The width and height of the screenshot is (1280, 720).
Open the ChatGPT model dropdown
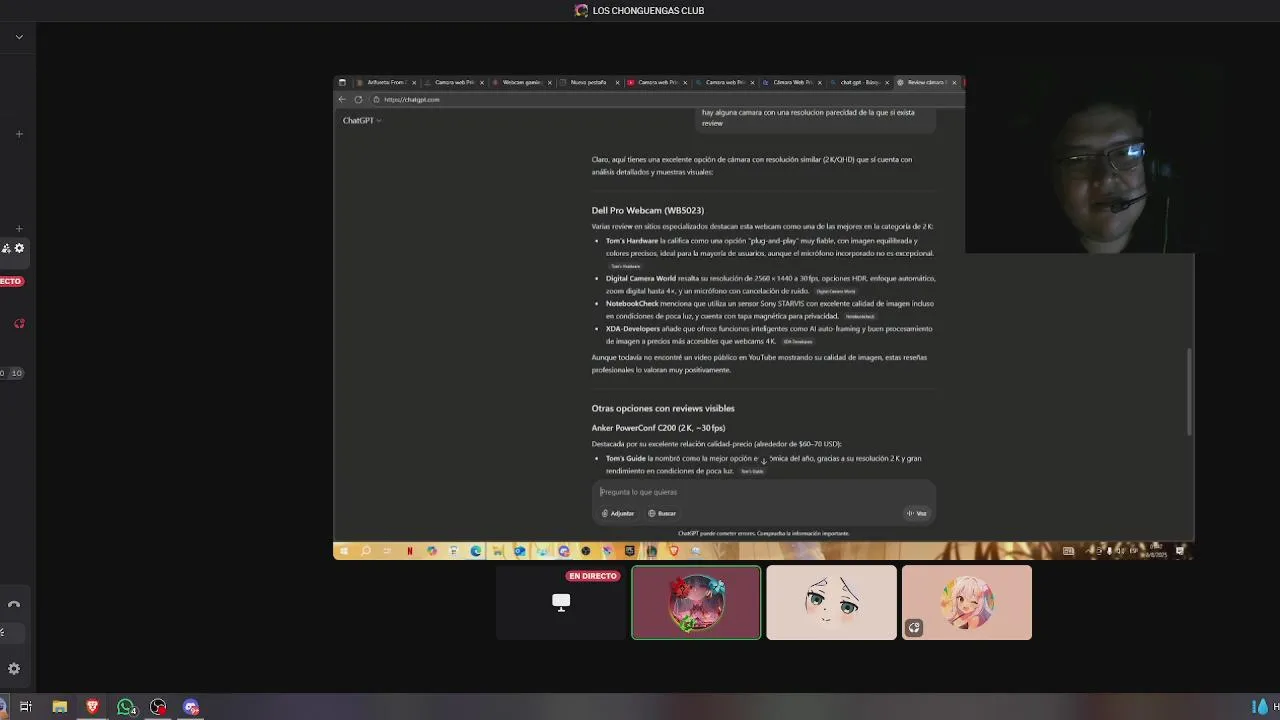pyautogui.click(x=362, y=120)
